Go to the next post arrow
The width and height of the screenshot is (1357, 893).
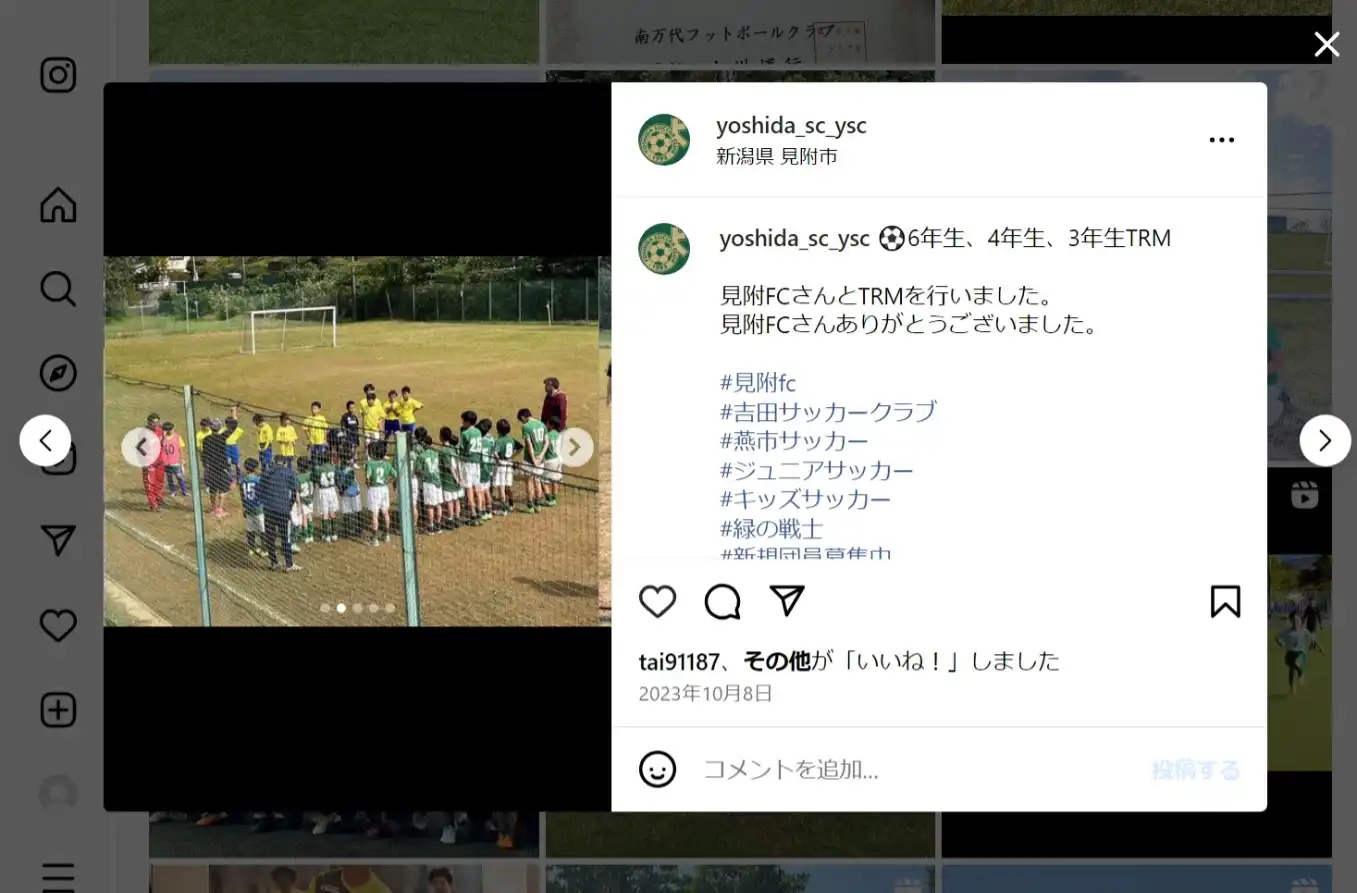(x=1325, y=440)
